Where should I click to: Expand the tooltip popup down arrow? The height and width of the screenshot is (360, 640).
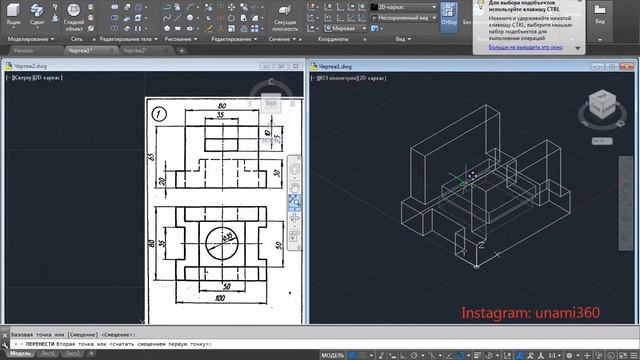(x=578, y=48)
